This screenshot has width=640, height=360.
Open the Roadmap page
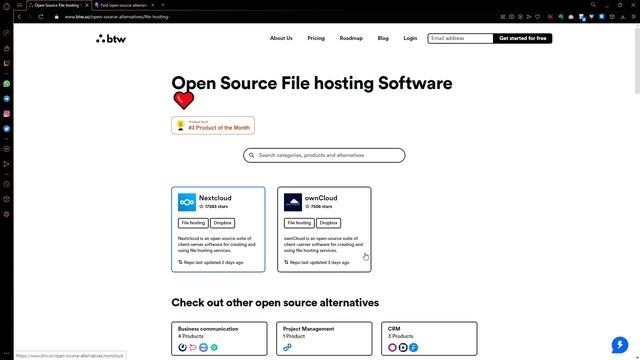click(351, 38)
